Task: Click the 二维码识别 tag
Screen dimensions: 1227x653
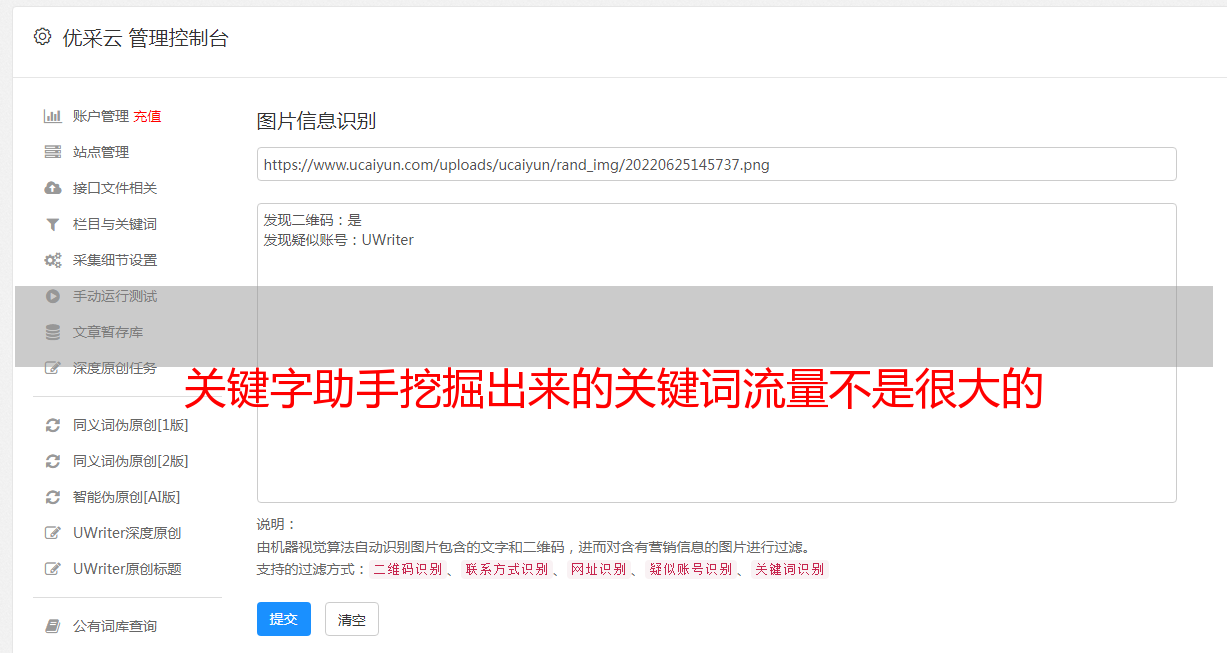Action: [x=407, y=569]
